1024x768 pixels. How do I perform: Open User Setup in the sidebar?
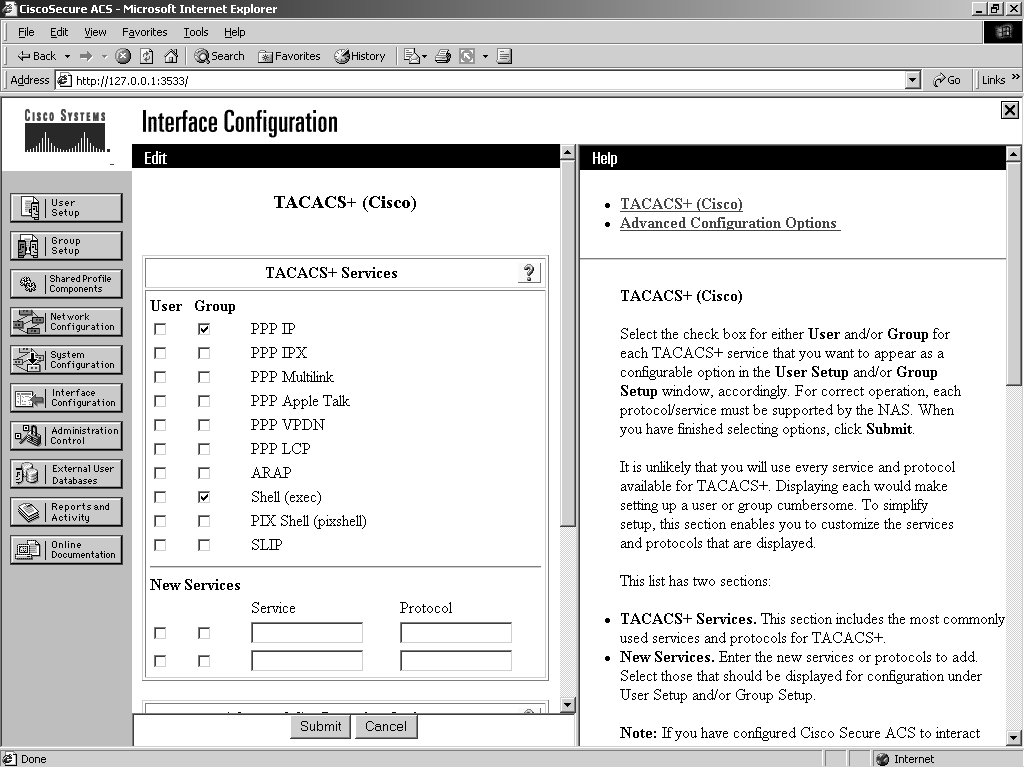[66, 208]
